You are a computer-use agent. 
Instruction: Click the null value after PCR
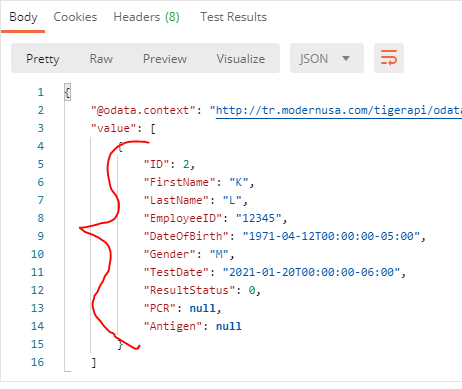click(202, 308)
